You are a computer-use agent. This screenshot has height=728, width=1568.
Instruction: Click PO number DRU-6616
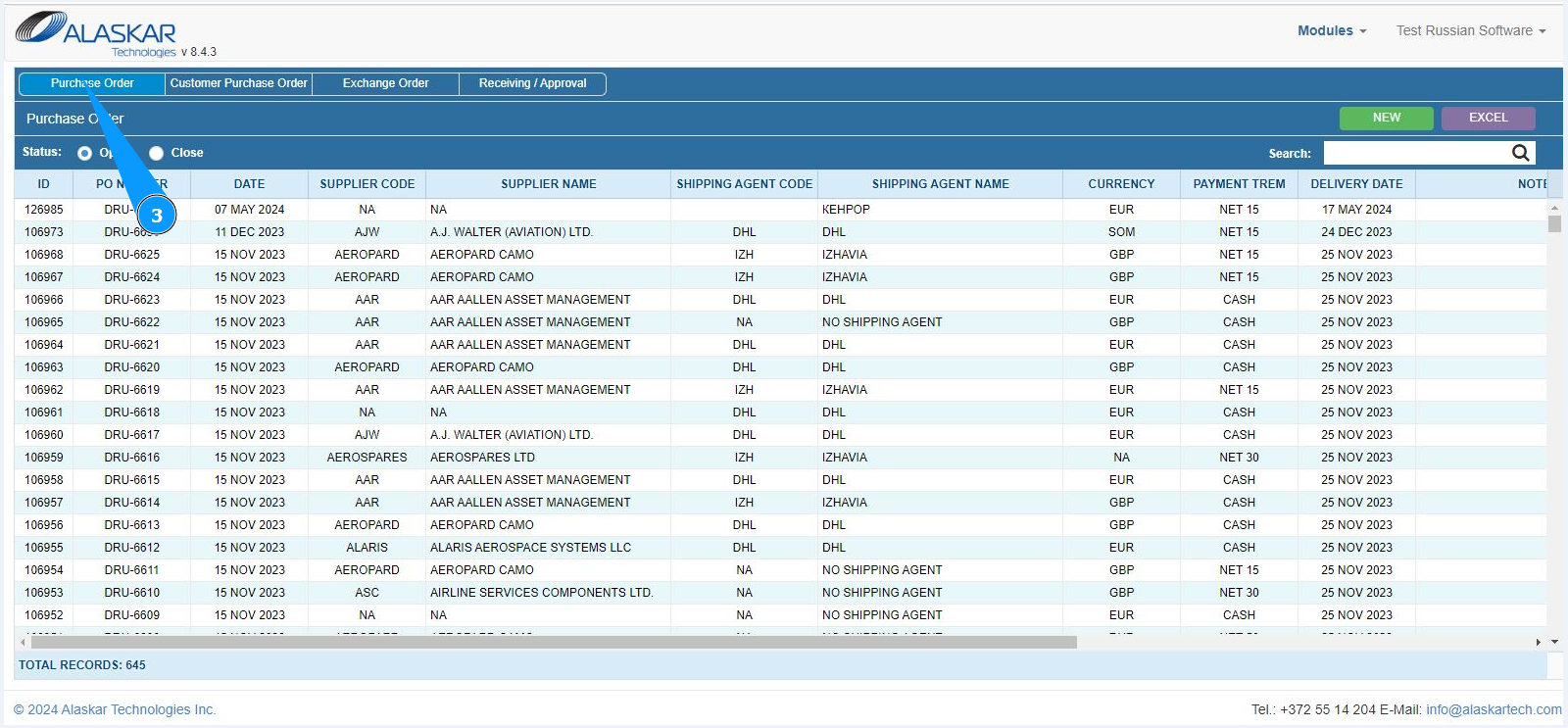pyautogui.click(x=131, y=458)
